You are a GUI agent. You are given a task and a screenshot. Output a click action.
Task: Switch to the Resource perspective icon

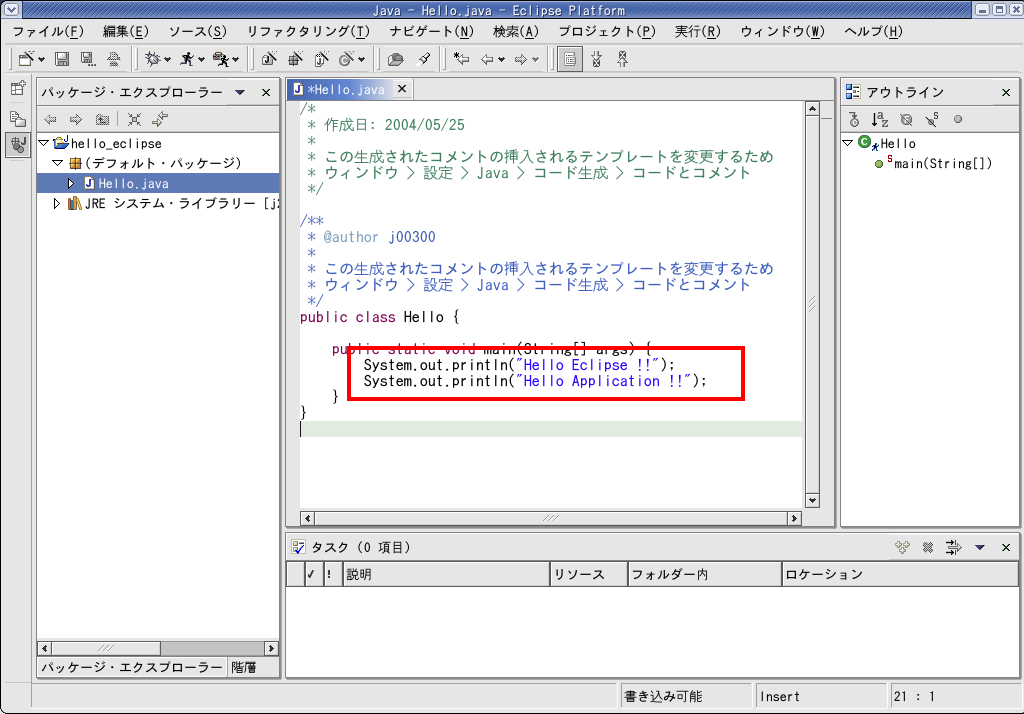point(18,119)
